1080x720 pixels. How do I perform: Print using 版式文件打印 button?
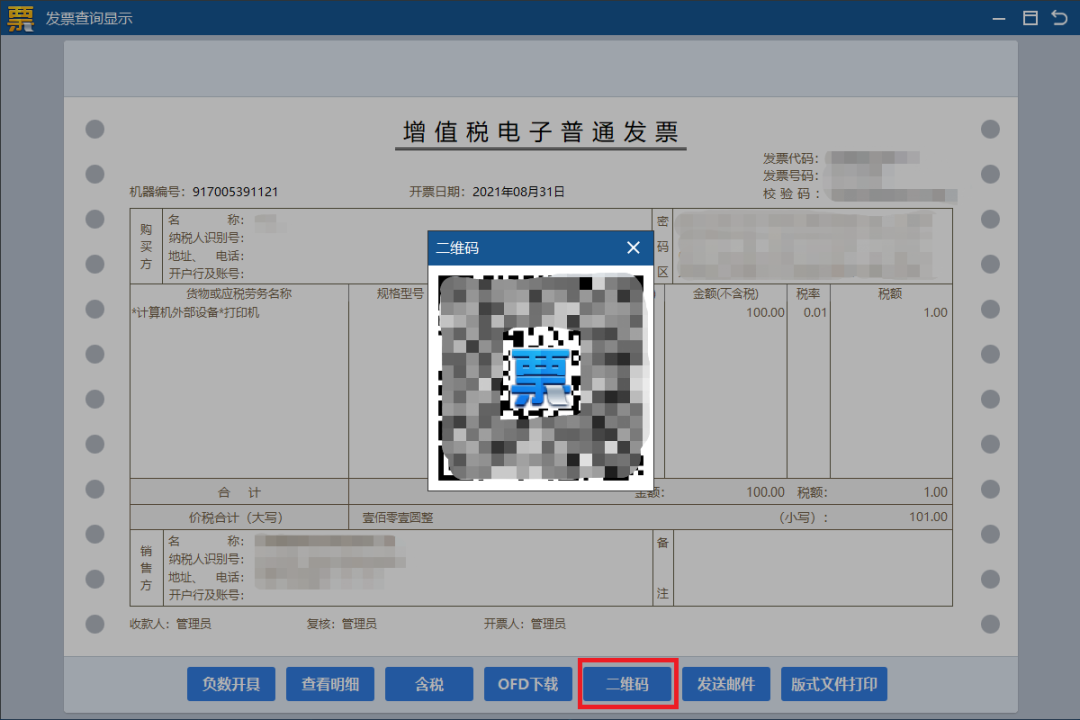click(834, 683)
